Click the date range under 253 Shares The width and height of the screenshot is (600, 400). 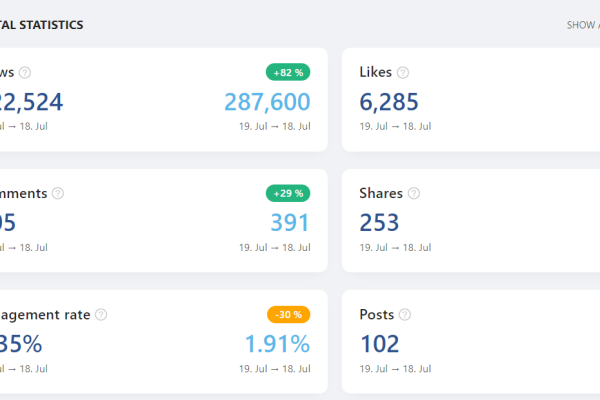(395, 247)
